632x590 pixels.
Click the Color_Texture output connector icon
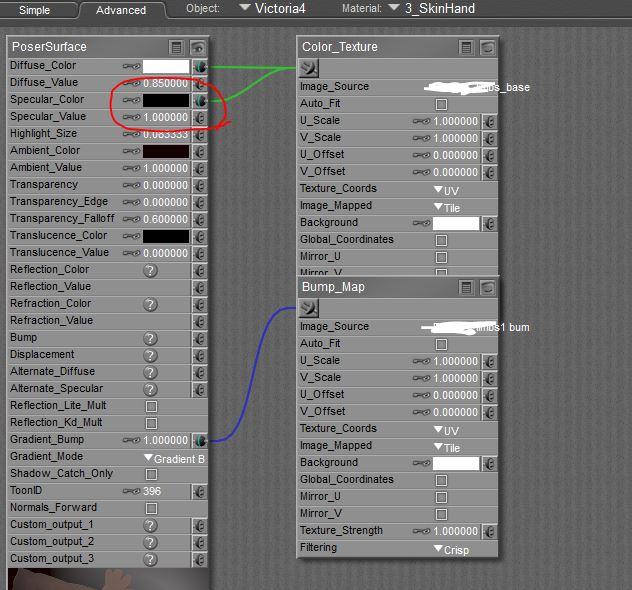pos(309,68)
